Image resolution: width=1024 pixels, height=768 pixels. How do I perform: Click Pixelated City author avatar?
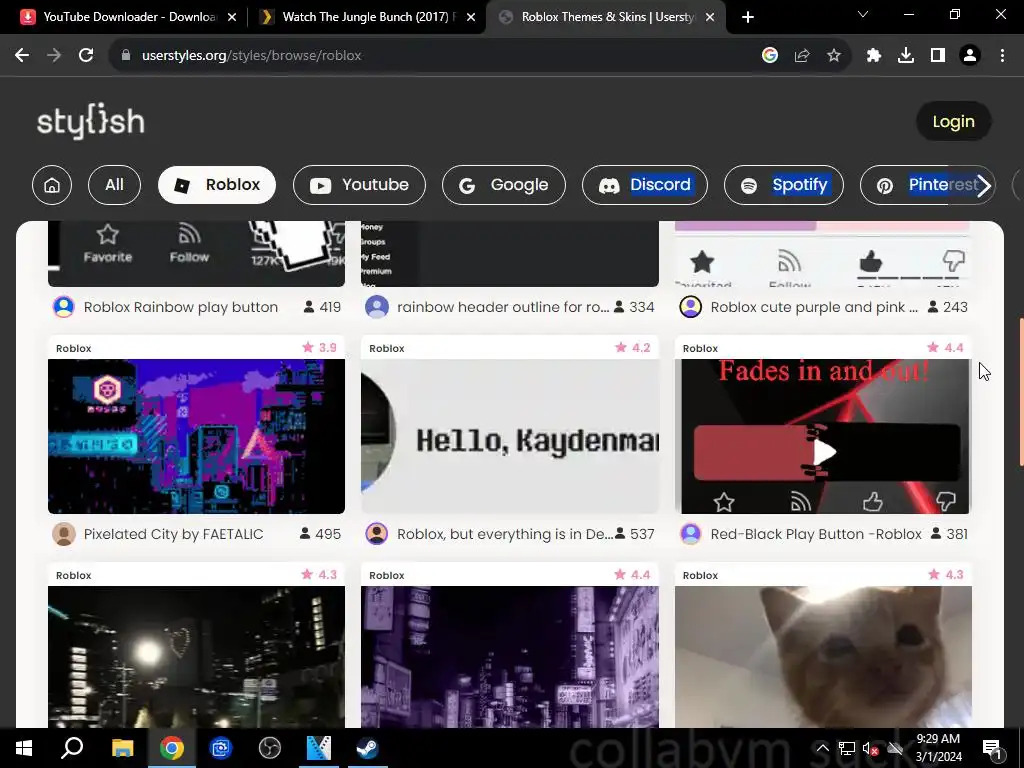click(x=64, y=534)
